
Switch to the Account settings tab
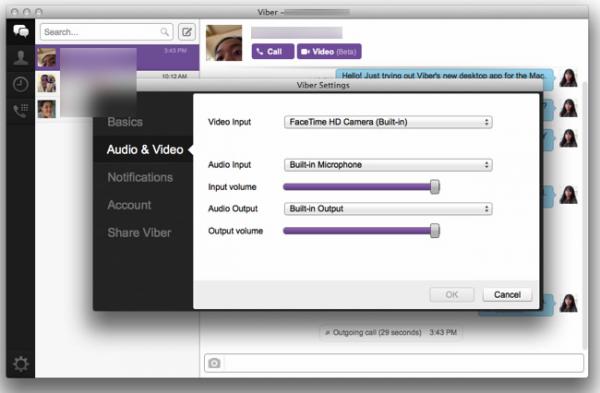tap(129, 205)
